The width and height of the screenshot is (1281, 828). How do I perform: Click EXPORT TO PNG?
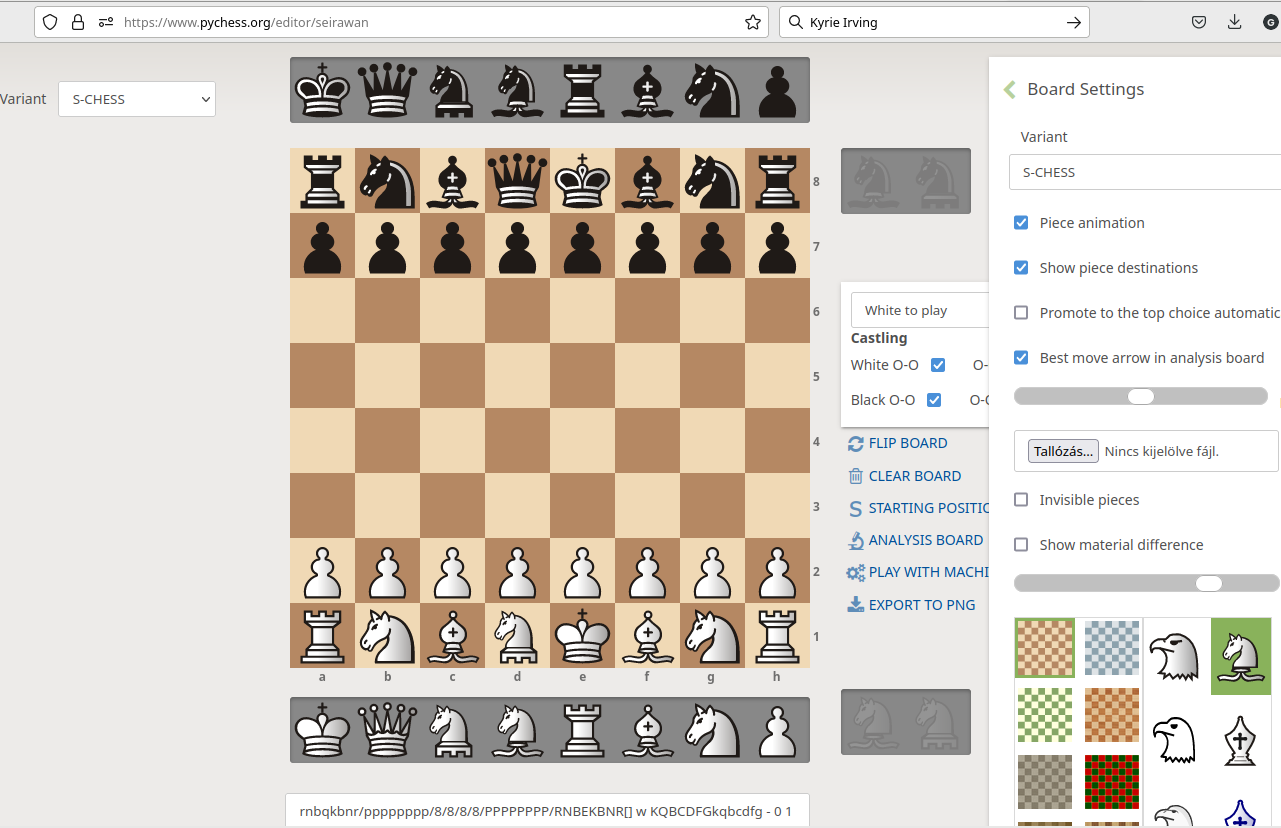[x=911, y=605]
